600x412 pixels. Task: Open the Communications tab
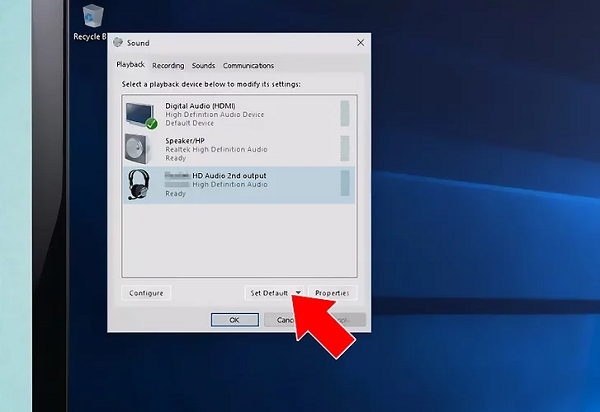(248, 66)
